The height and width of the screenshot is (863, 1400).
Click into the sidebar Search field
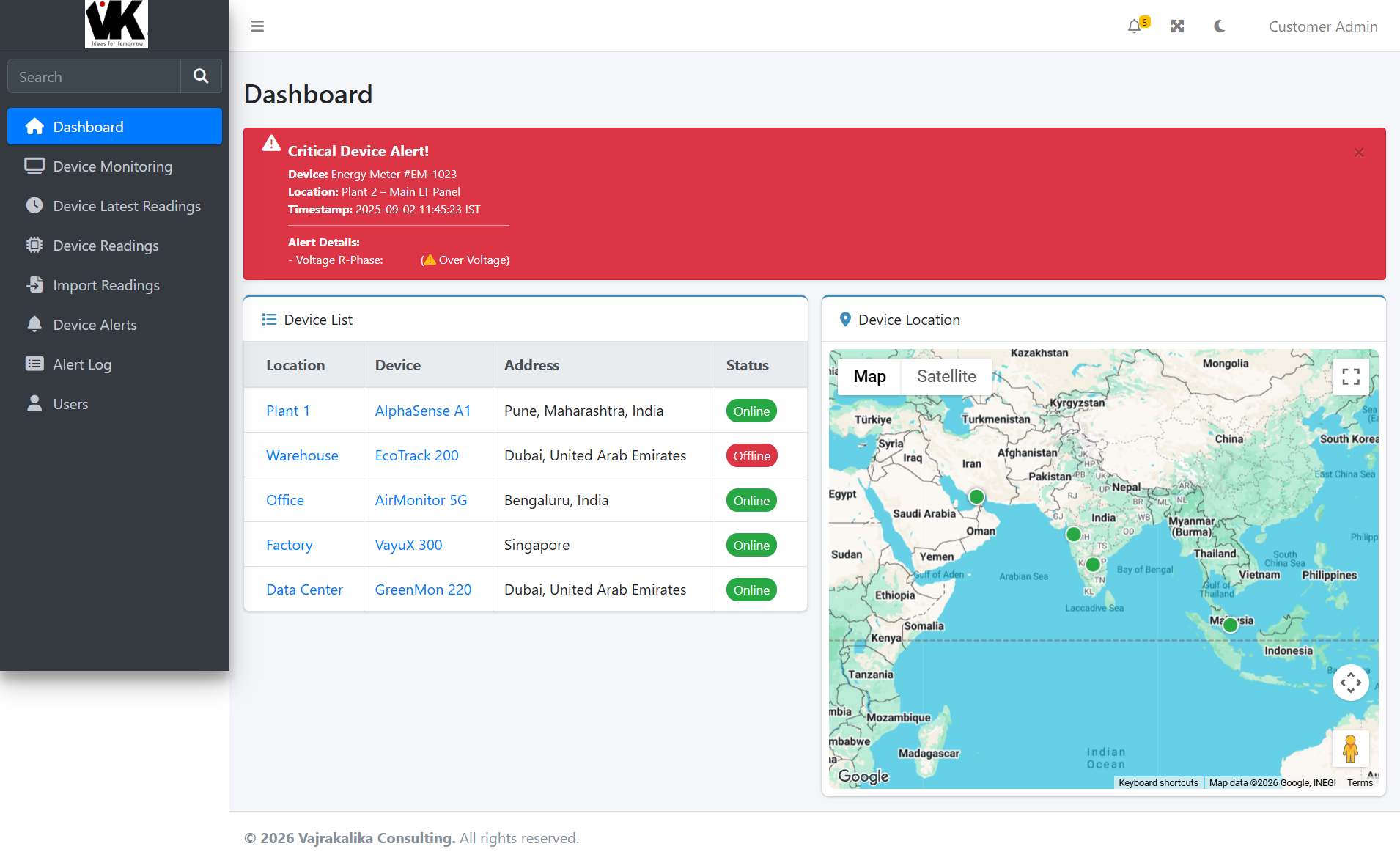click(x=94, y=76)
